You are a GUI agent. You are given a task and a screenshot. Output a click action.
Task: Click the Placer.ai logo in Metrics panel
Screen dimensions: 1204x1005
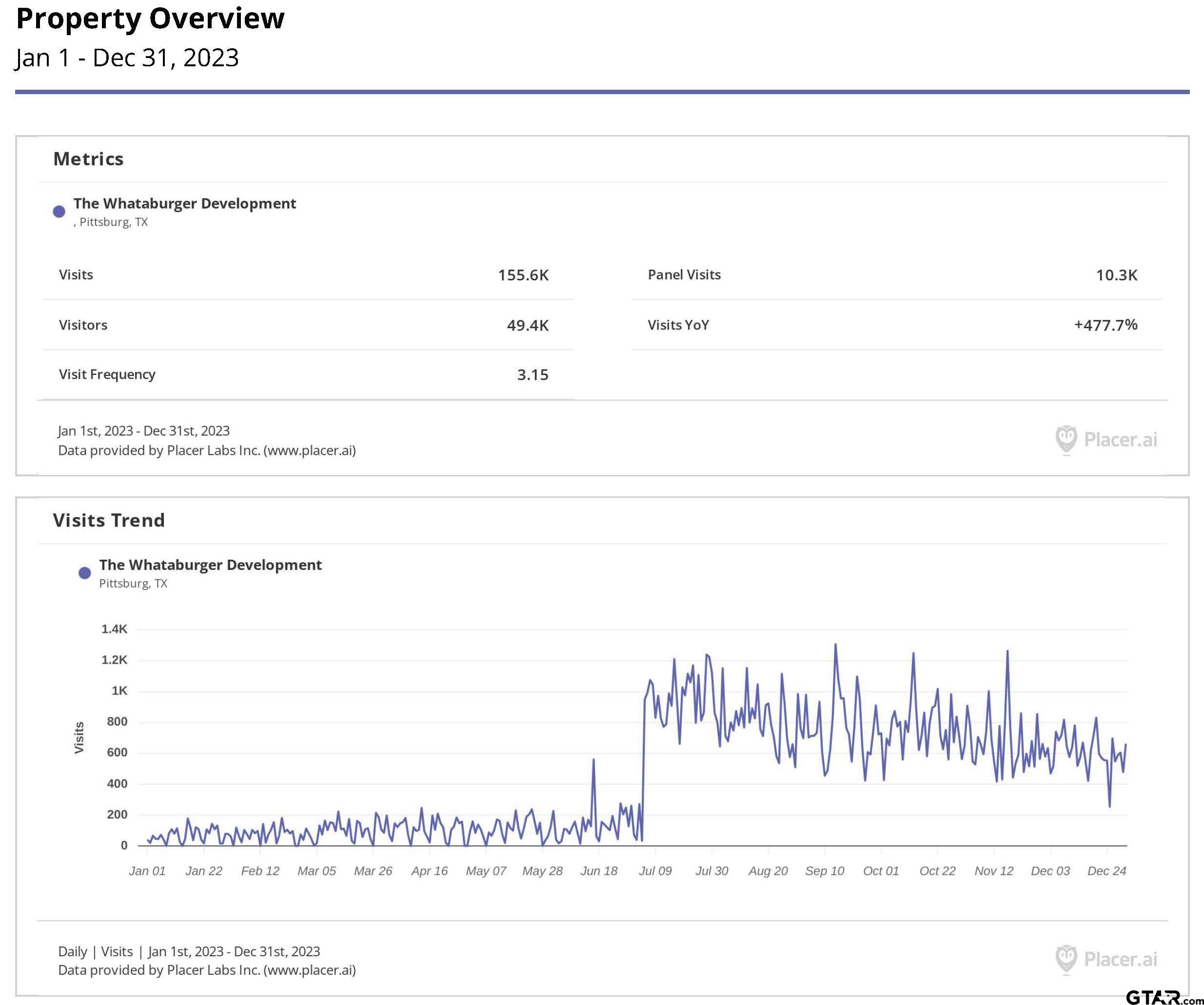(x=1105, y=440)
